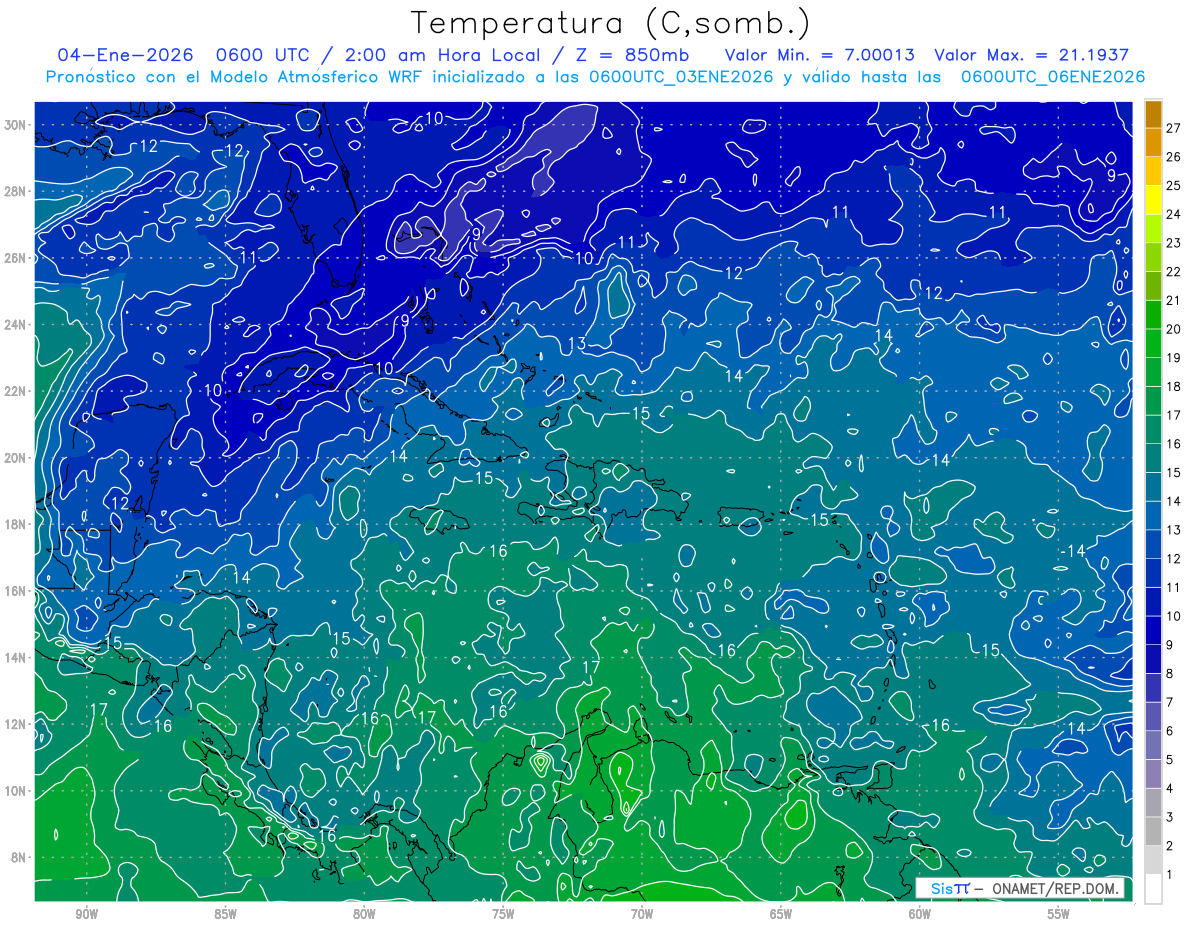
Task: Select the 75W longitude axis label
Action: 503,914
